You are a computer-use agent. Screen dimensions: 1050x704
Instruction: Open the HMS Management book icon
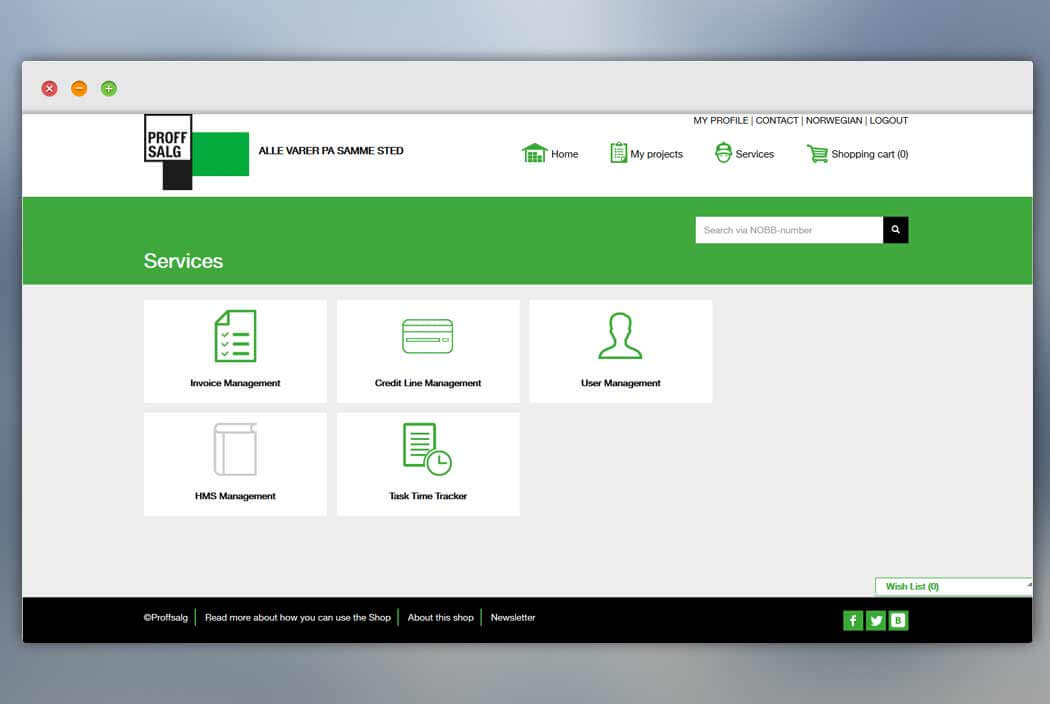pyautogui.click(x=235, y=449)
